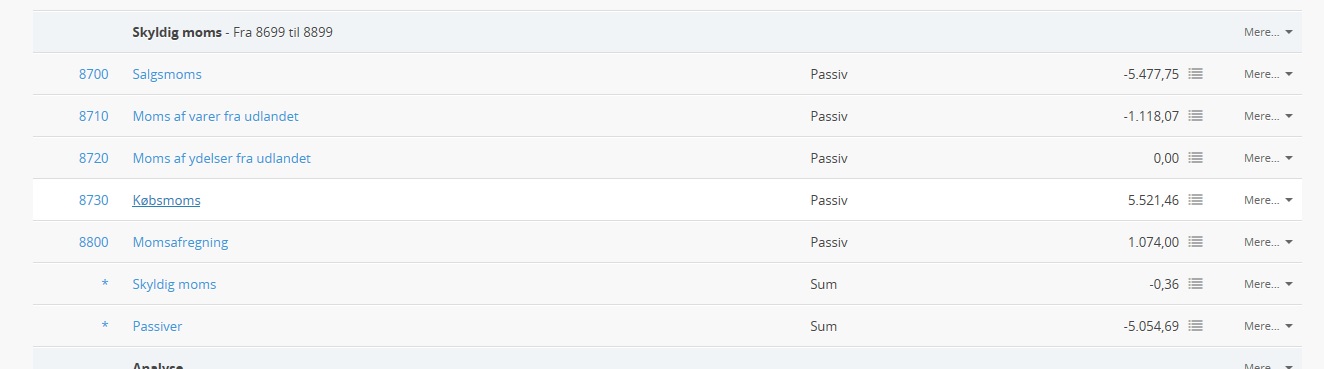This screenshot has height=369, width=1324.
Task: Open entries list icon for Salgsmoms row
Action: [1195, 74]
